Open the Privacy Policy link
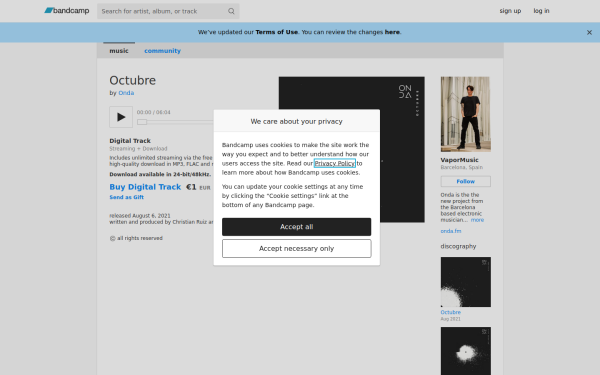The width and height of the screenshot is (600, 375). [x=335, y=163]
